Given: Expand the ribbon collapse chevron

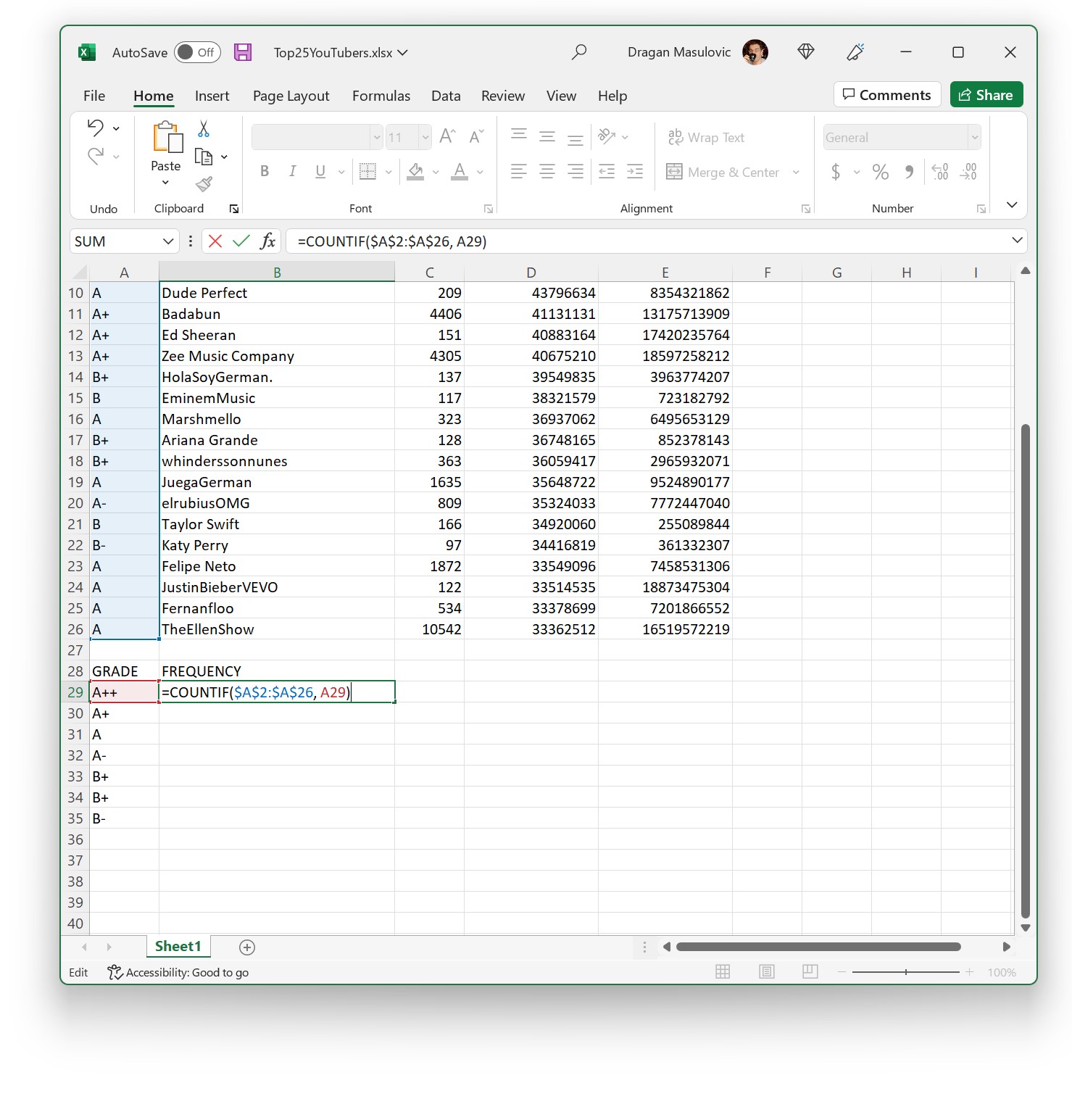Looking at the screenshot, I should point(1012,205).
